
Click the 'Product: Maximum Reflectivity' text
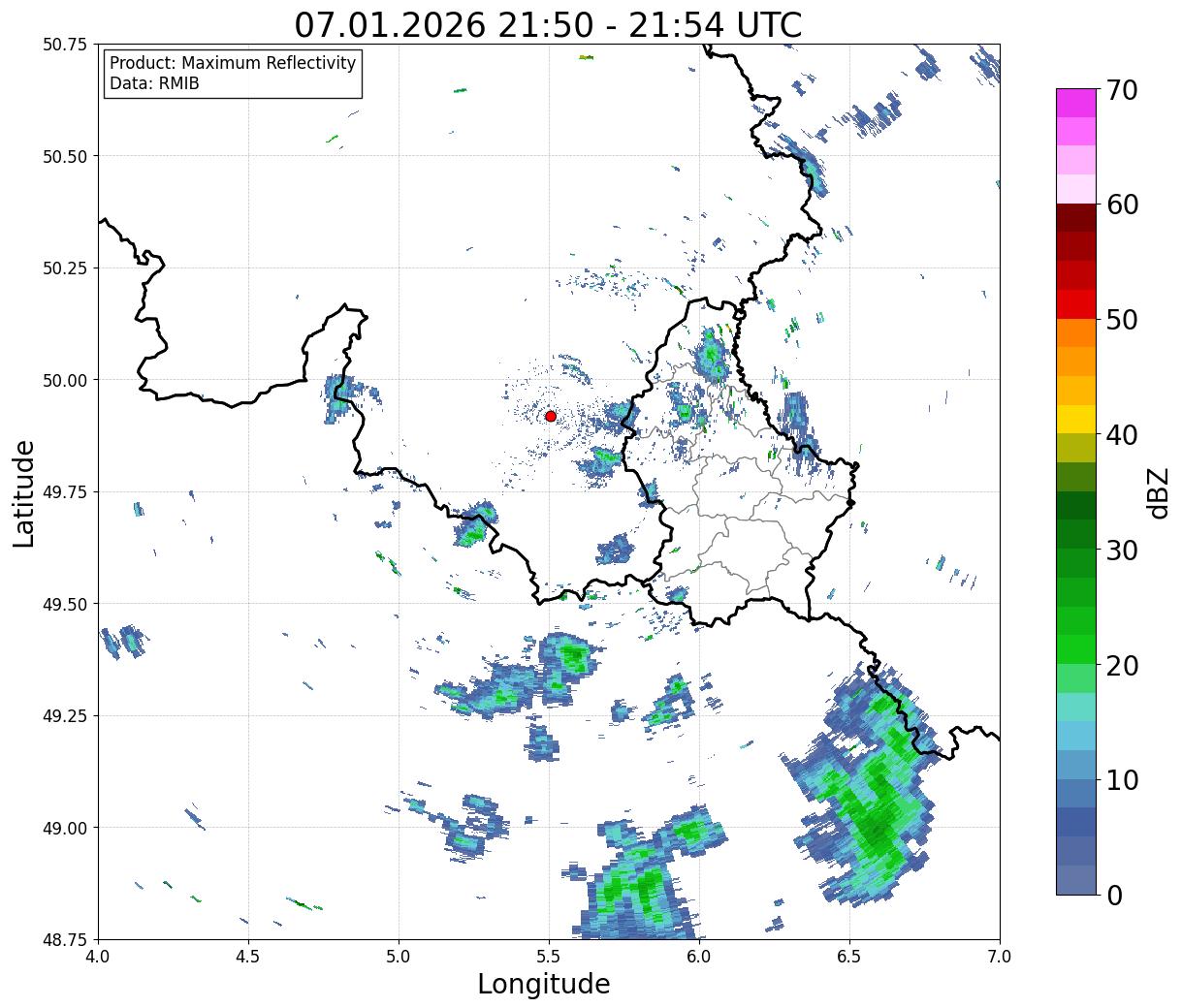pos(233,63)
